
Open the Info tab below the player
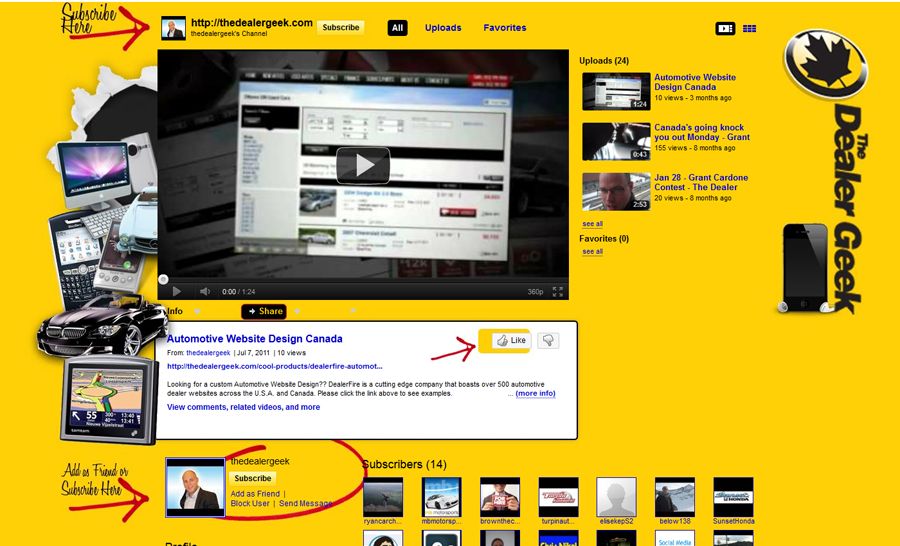175,311
